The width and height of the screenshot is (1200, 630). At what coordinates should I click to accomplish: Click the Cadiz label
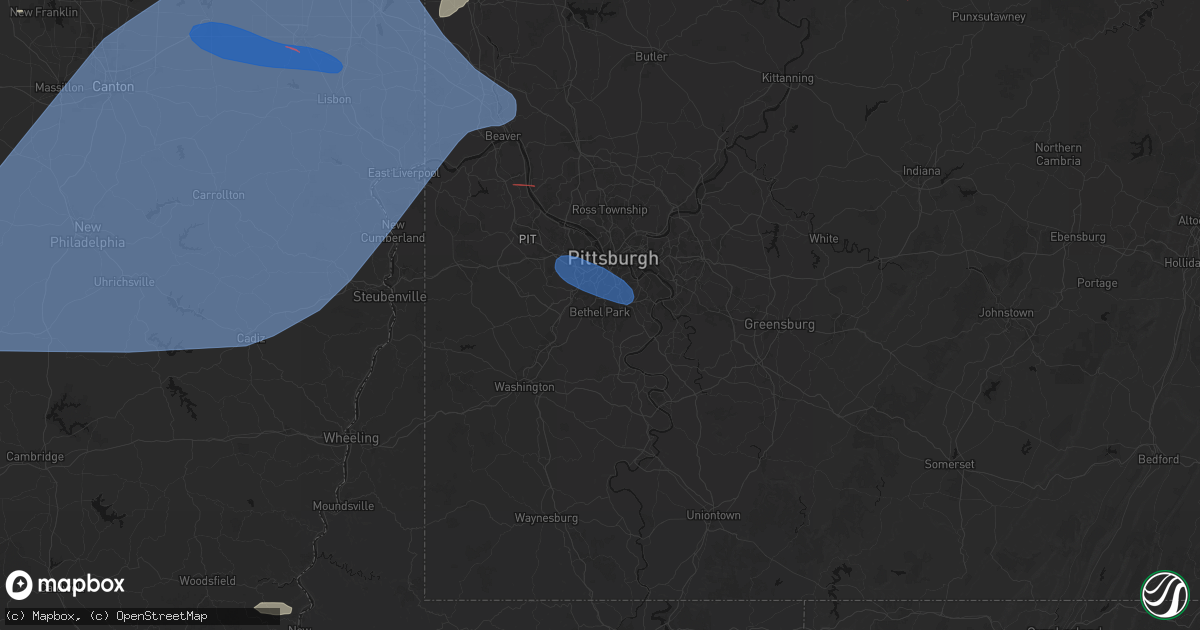click(x=251, y=338)
